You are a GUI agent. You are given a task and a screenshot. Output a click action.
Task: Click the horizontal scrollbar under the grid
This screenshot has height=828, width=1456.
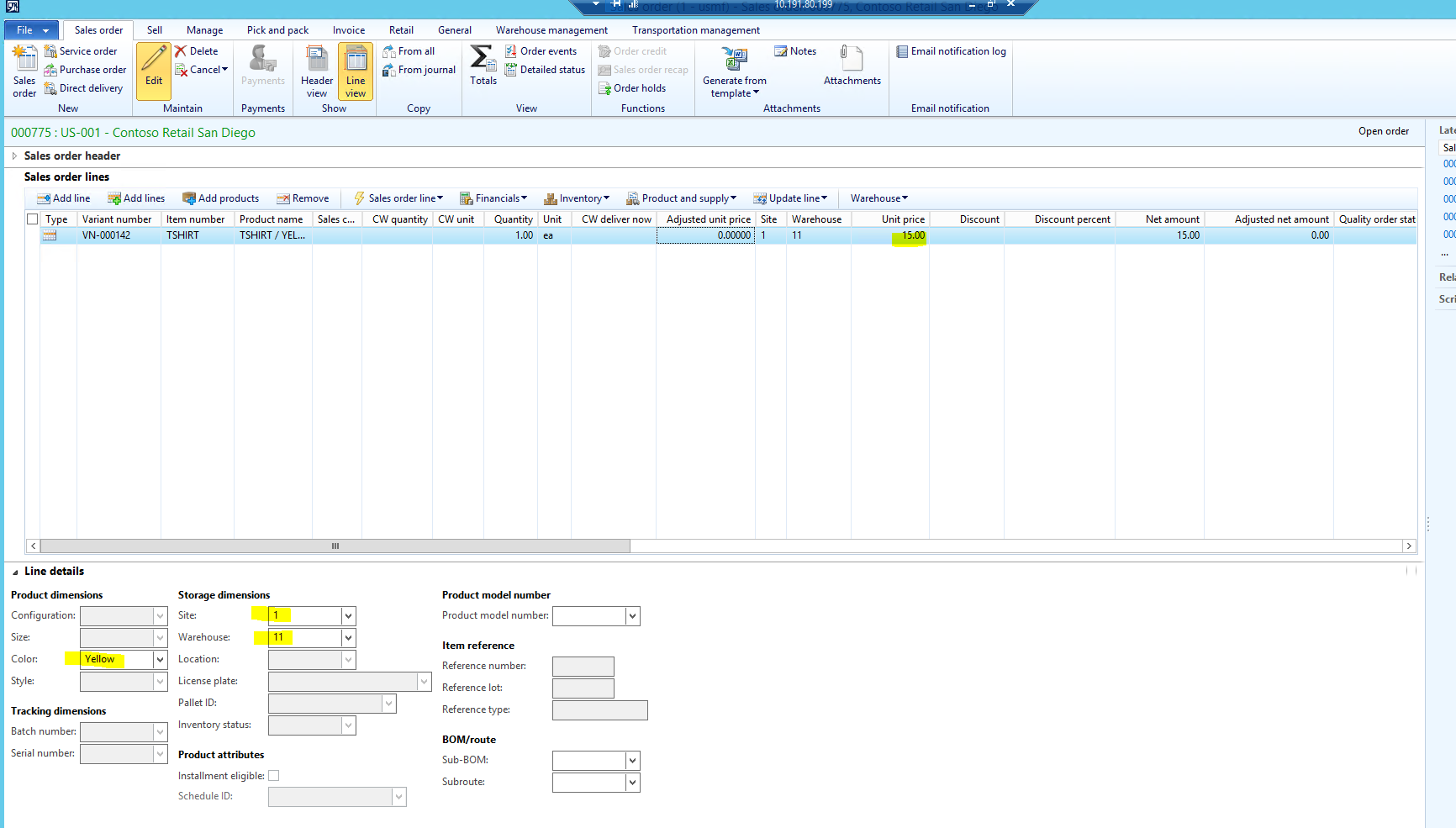point(335,546)
